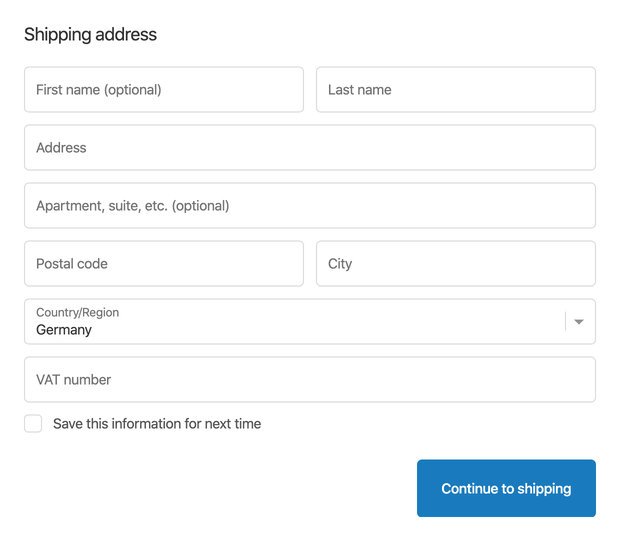
Task: Click the selected country value Germany
Action: [64, 330]
